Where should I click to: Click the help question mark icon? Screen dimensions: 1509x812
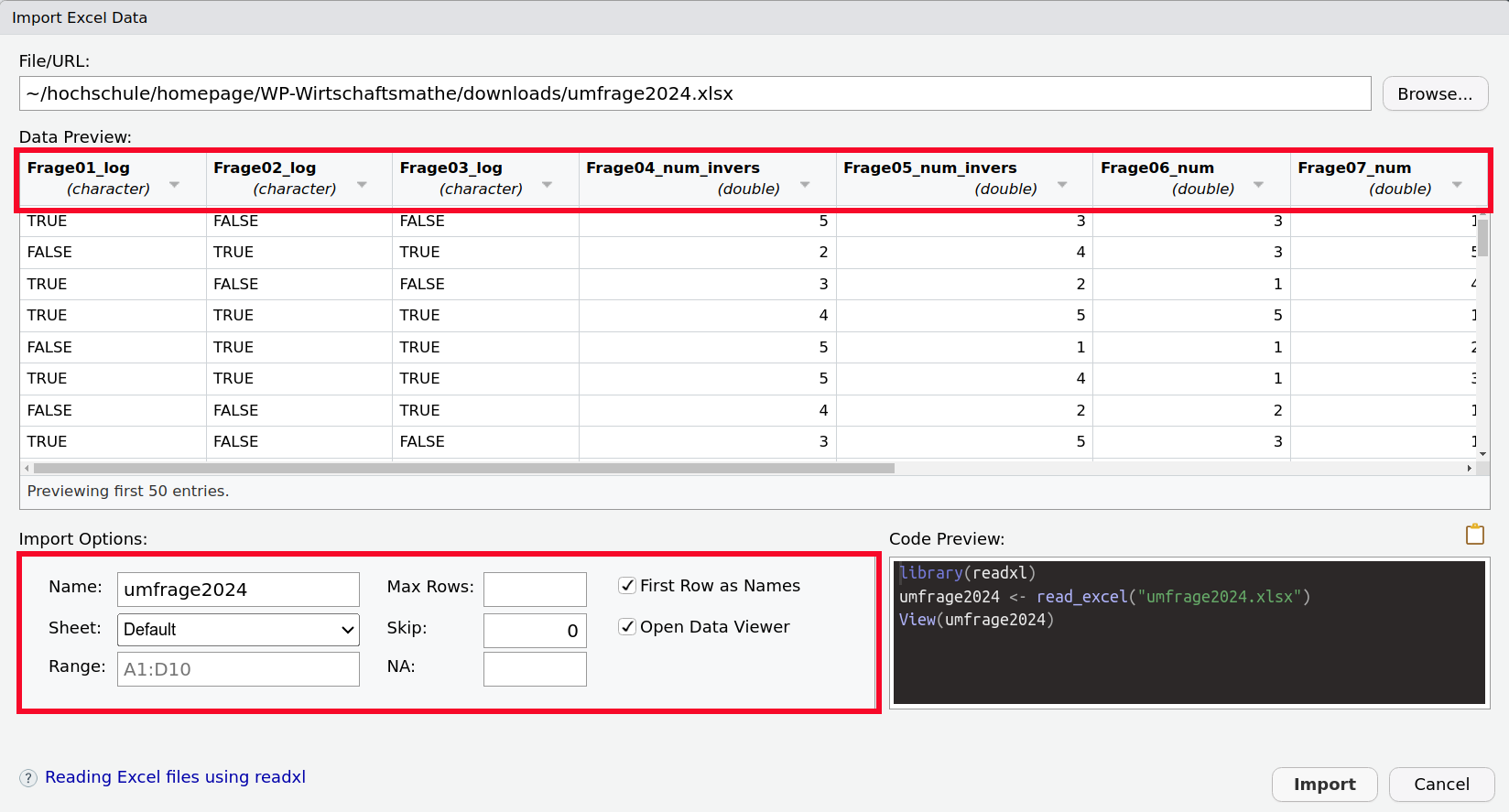[x=28, y=778]
